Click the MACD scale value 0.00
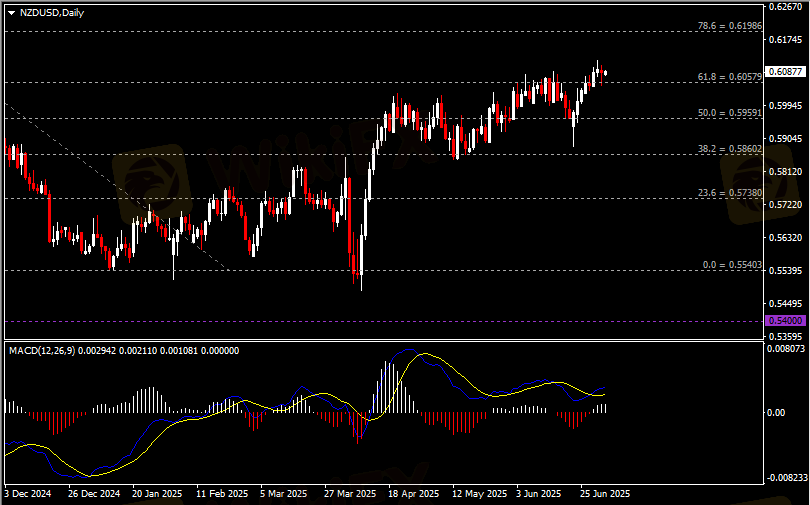This screenshot has height=505, width=810. 776,413
